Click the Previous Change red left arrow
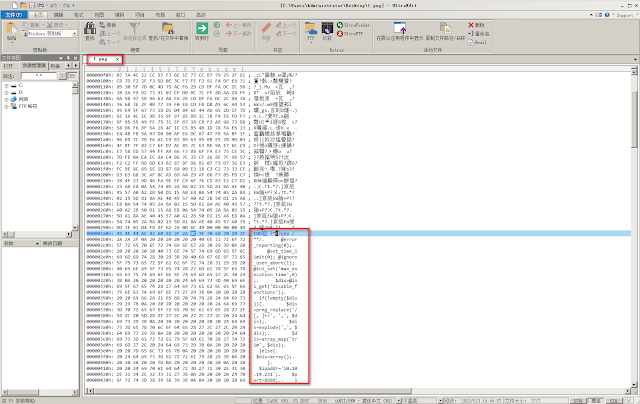Screen dimensions: 640x404 [x=238, y=25]
